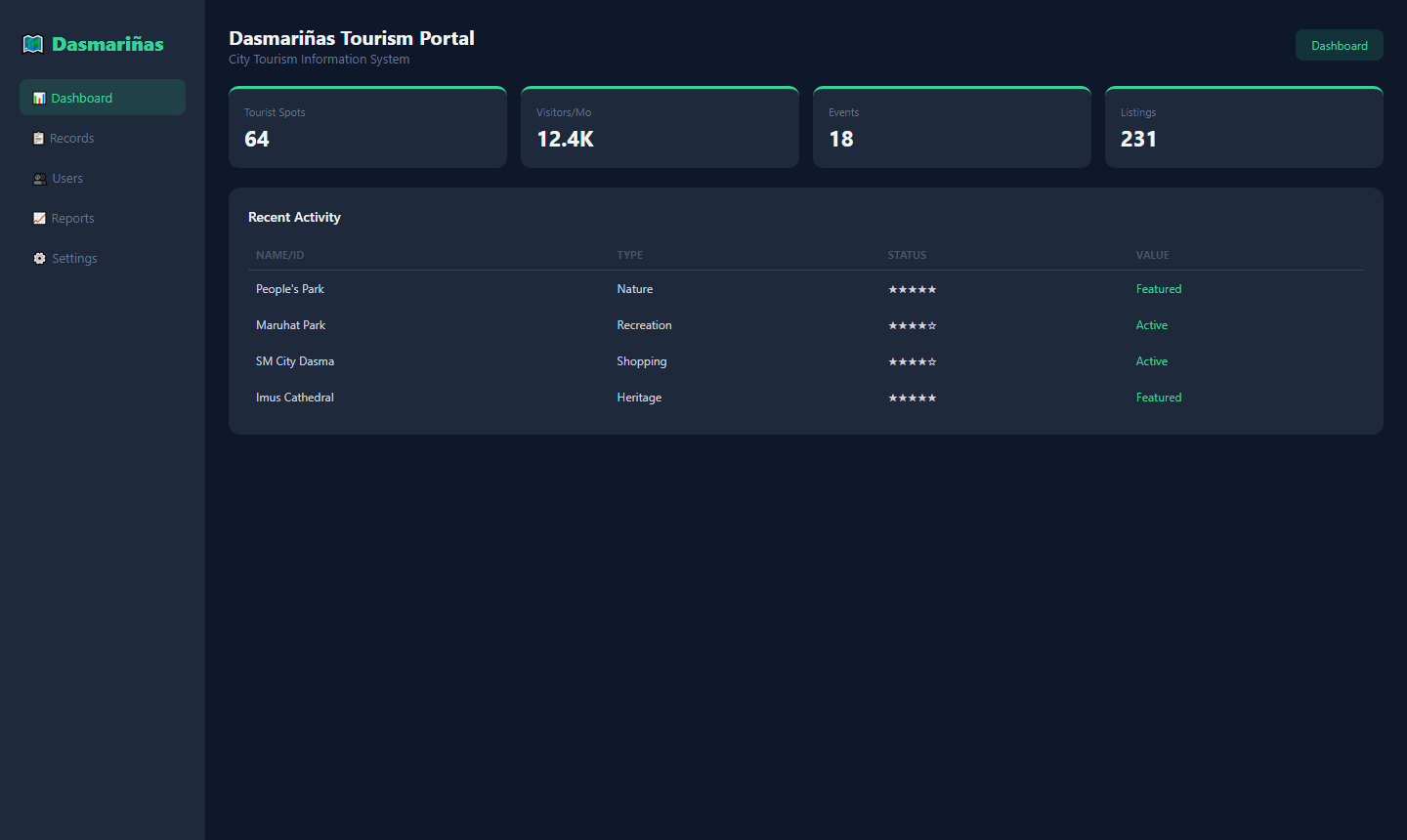
Task: Click the Records clipboard icon
Action: (39, 139)
